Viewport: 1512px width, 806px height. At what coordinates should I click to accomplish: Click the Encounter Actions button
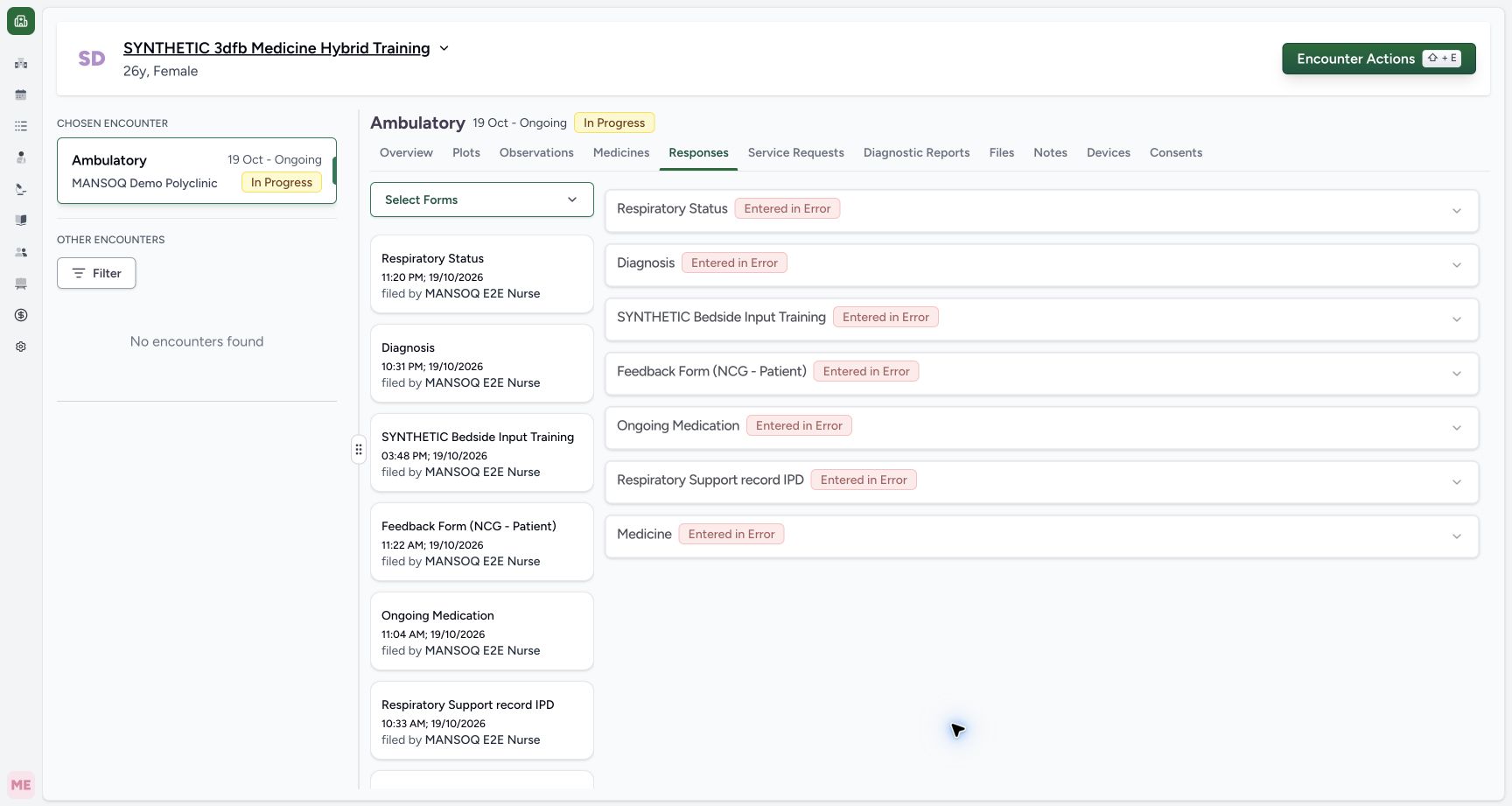(x=1379, y=59)
